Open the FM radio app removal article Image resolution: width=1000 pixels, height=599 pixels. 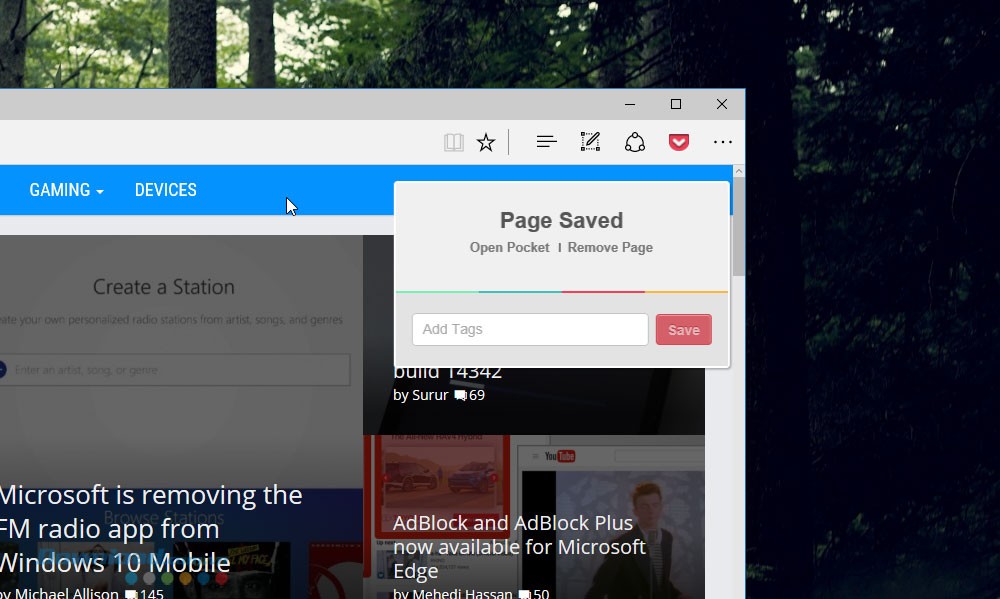pos(150,528)
